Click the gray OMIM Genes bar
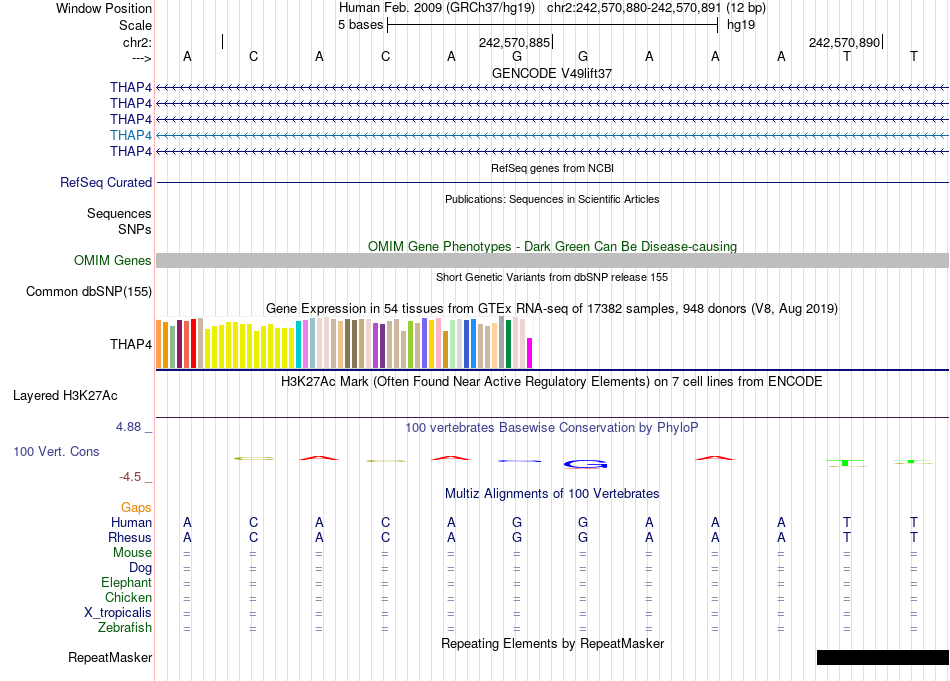This screenshot has width=950, height=681. pyautogui.click(x=552, y=261)
